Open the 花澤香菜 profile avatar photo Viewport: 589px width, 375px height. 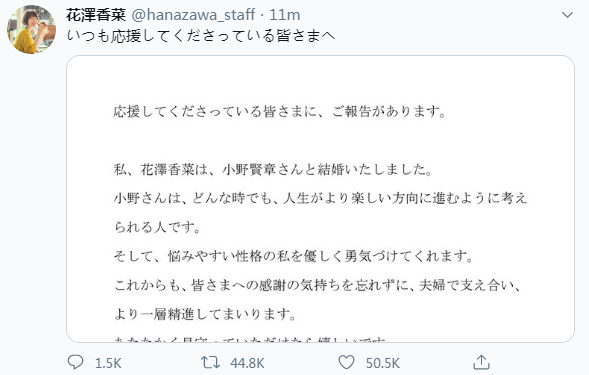[32, 29]
